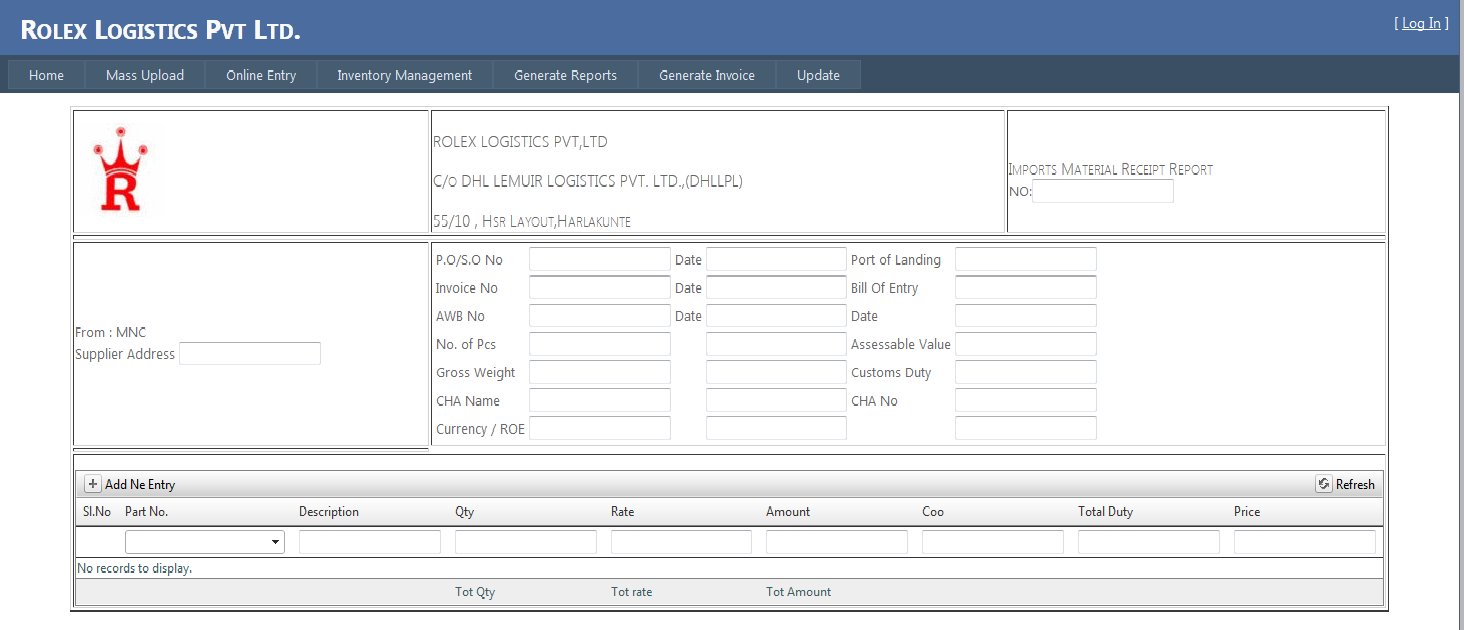Click the Imports Material Receipt Report heading
The height and width of the screenshot is (630, 1464).
1110,170
